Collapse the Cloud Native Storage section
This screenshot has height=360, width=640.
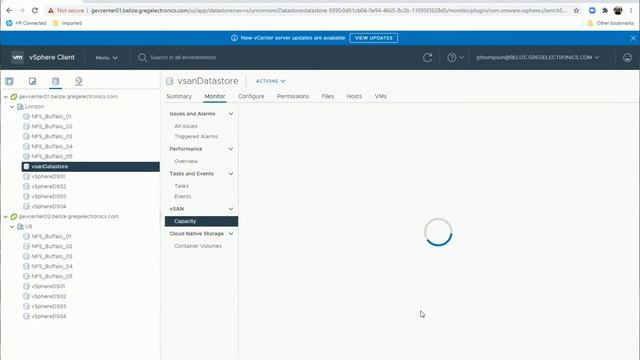231,233
